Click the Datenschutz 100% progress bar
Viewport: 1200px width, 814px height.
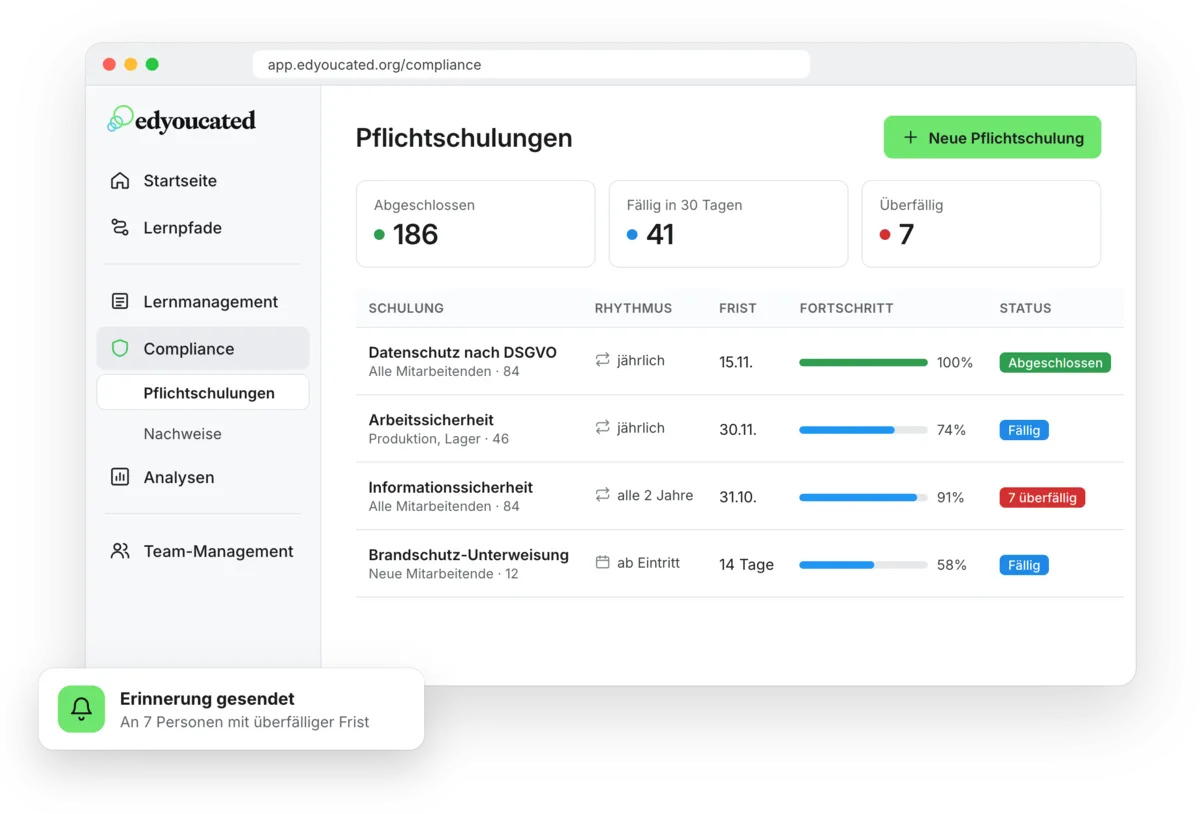[x=863, y=363]
